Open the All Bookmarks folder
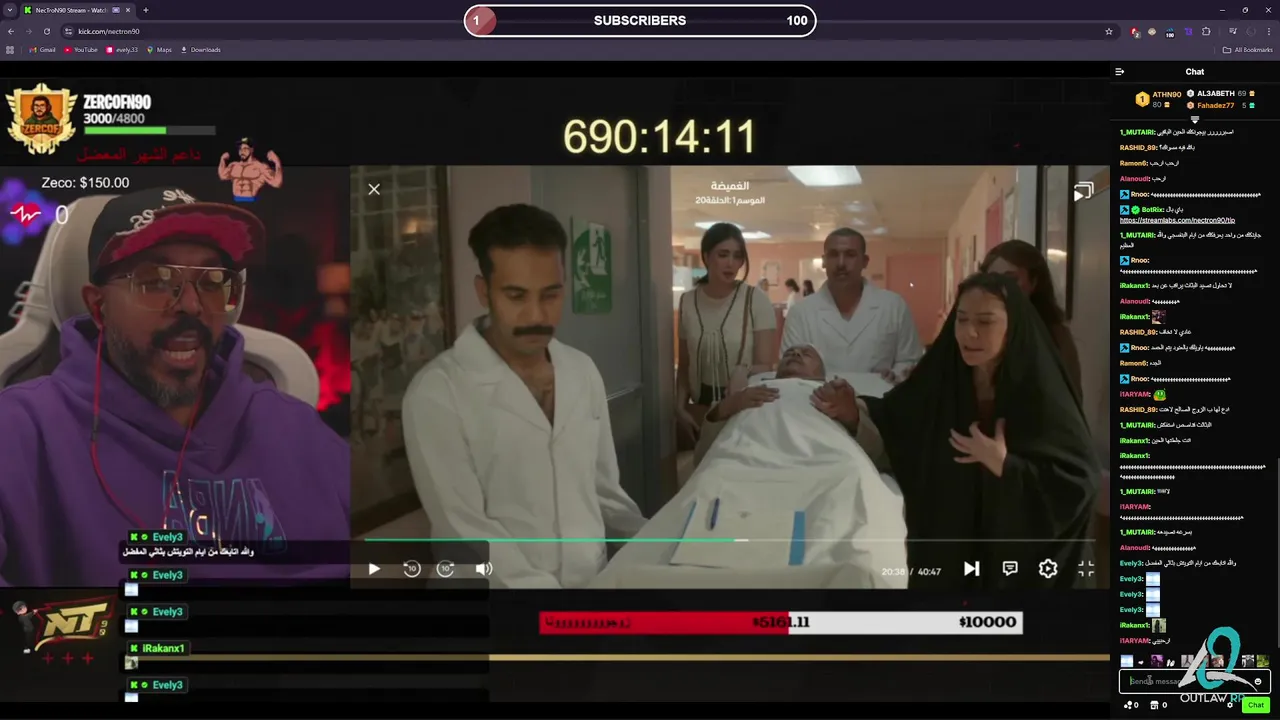 coord(1247,50)
